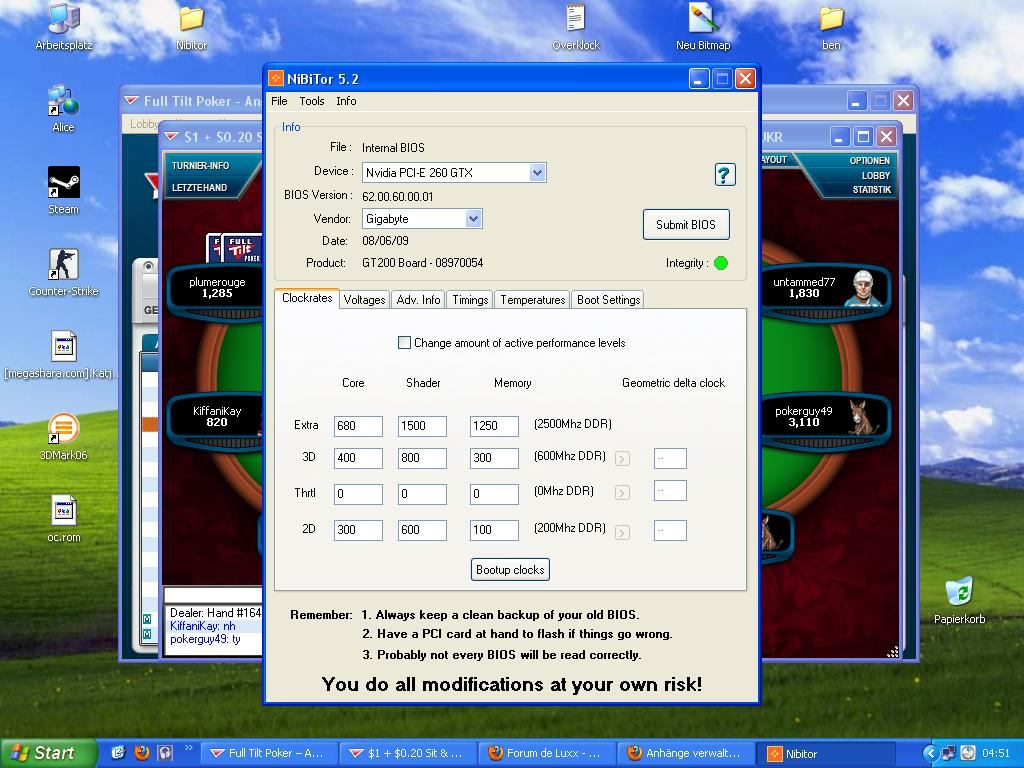Expand hidden system tray icons arrow
The image size is (1024, 768).
pyautogui.click(x=930, y=754)
